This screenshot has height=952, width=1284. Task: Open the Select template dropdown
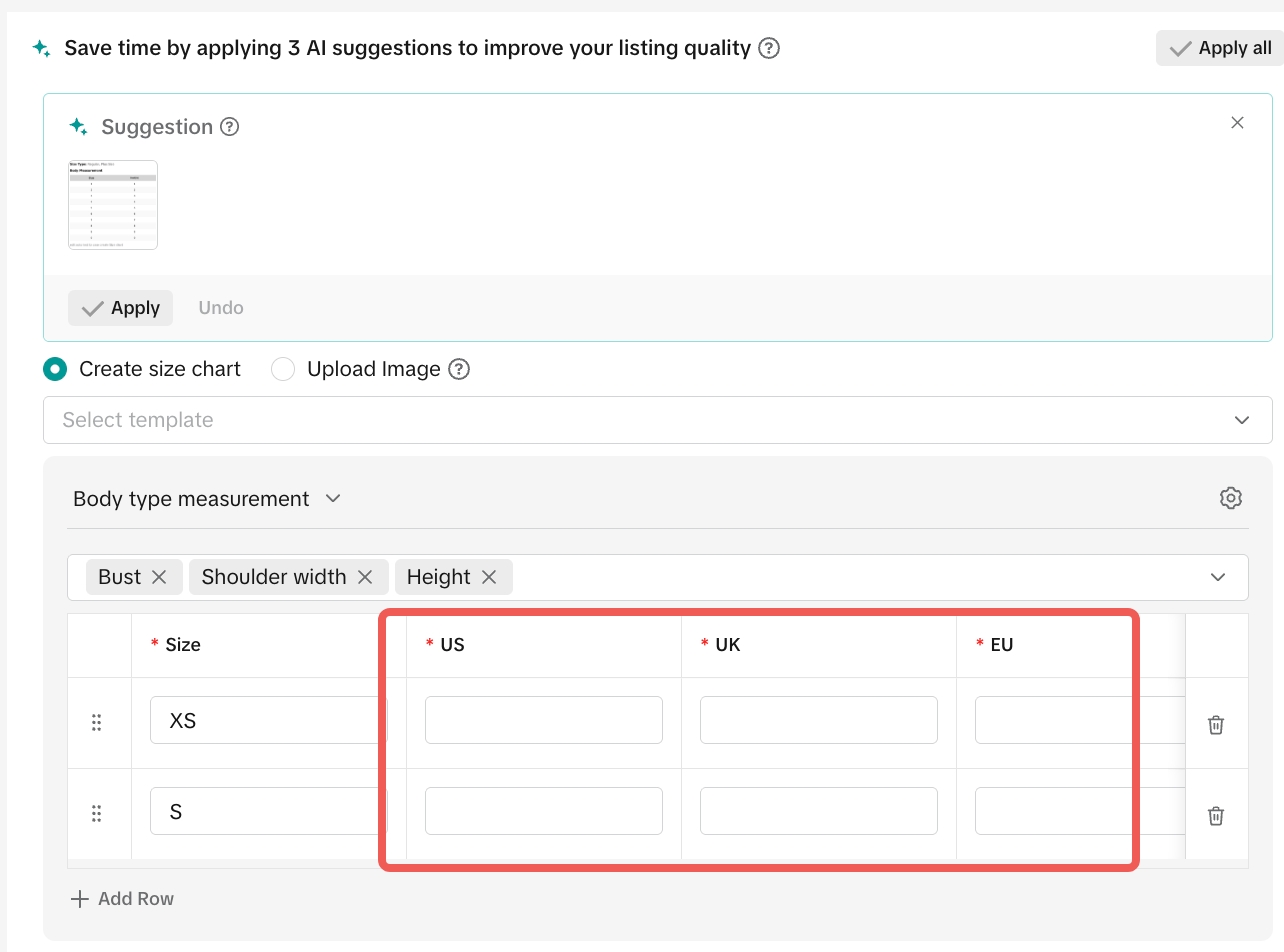(x=657, y=420)
